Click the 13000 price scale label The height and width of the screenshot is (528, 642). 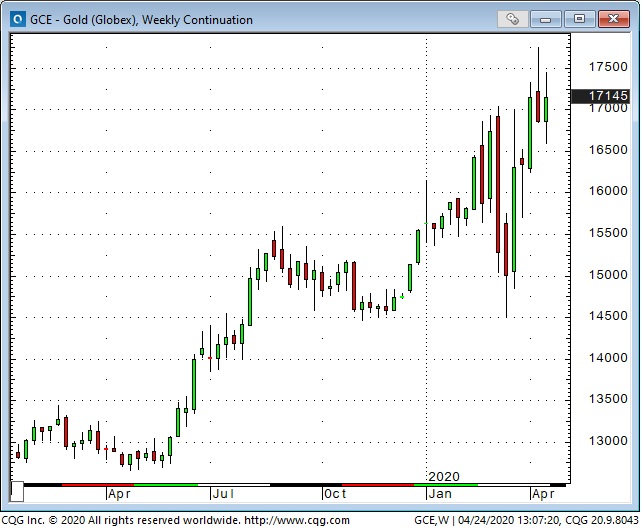[x=608, y=441]
